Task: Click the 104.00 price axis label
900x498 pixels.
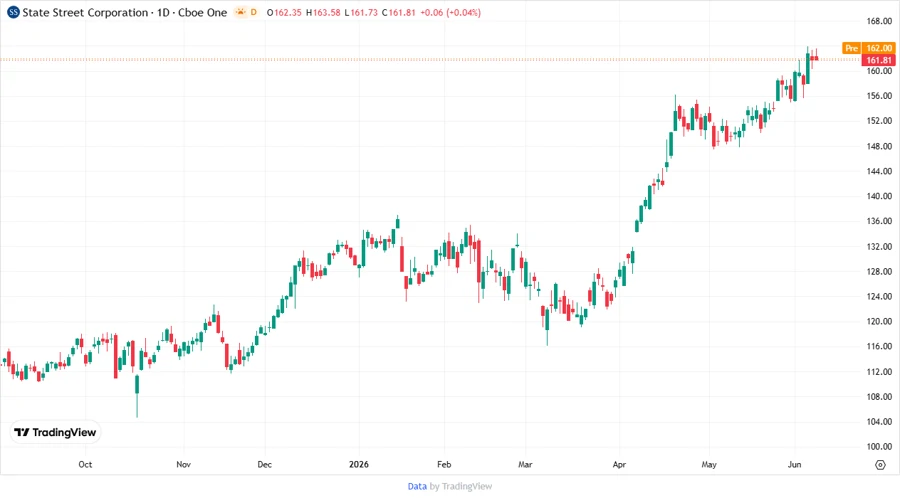Action: (x=879, y=422)
